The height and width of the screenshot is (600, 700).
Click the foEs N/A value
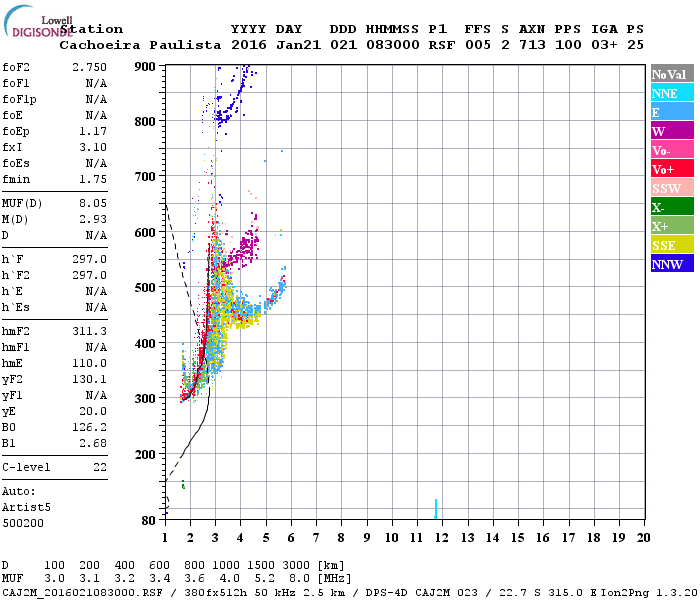(96, 163)
